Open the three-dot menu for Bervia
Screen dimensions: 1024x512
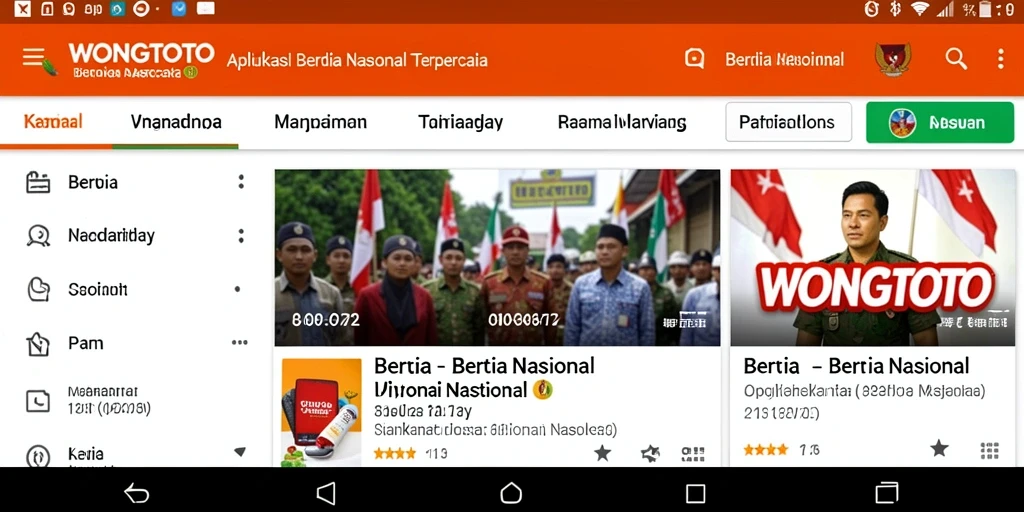point(241,182)
